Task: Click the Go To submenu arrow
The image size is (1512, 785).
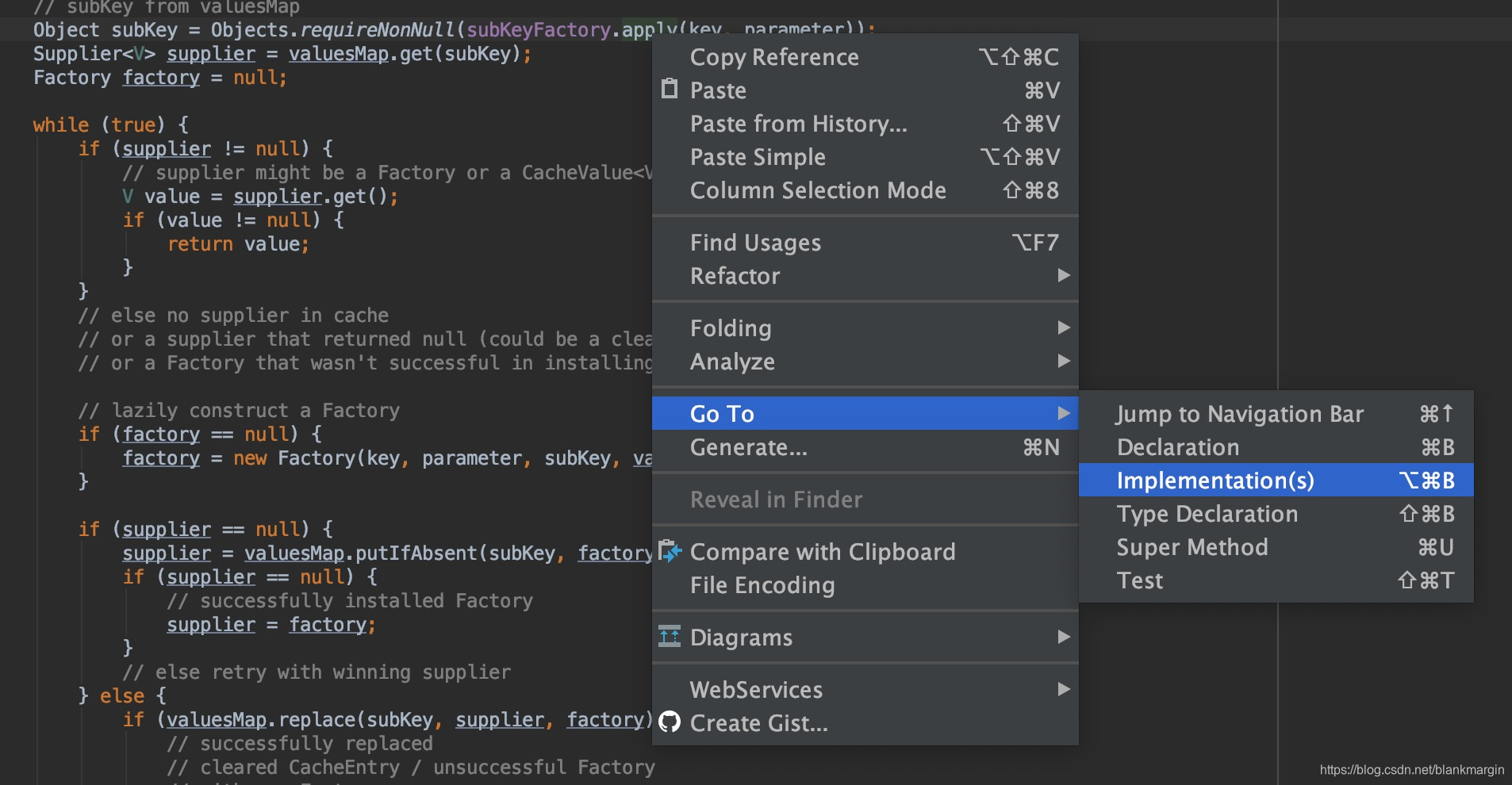Action: pyautogui.click(x=1064, y=413)
